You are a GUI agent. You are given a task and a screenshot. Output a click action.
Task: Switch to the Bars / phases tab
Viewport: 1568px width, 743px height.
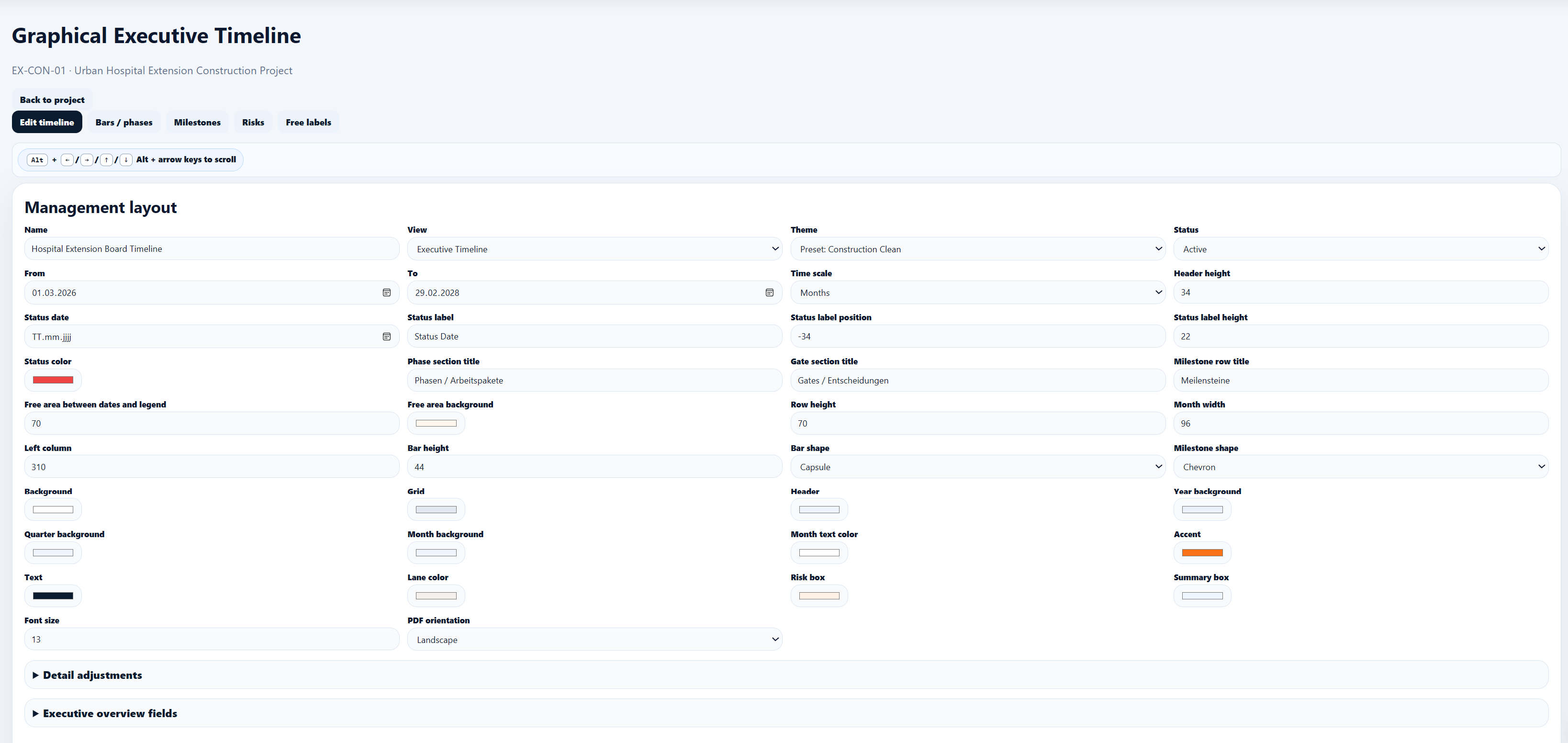124,123
